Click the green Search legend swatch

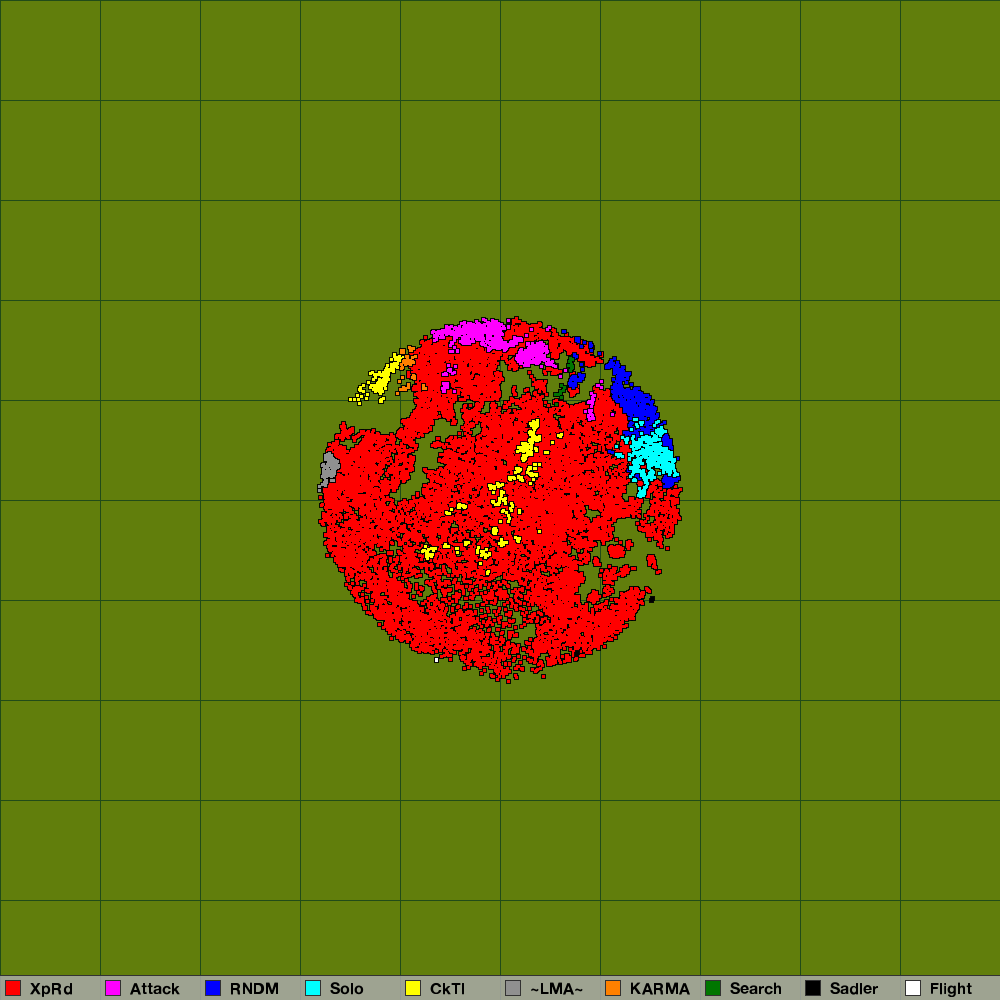pyautogui.click(x=713, y=988)
